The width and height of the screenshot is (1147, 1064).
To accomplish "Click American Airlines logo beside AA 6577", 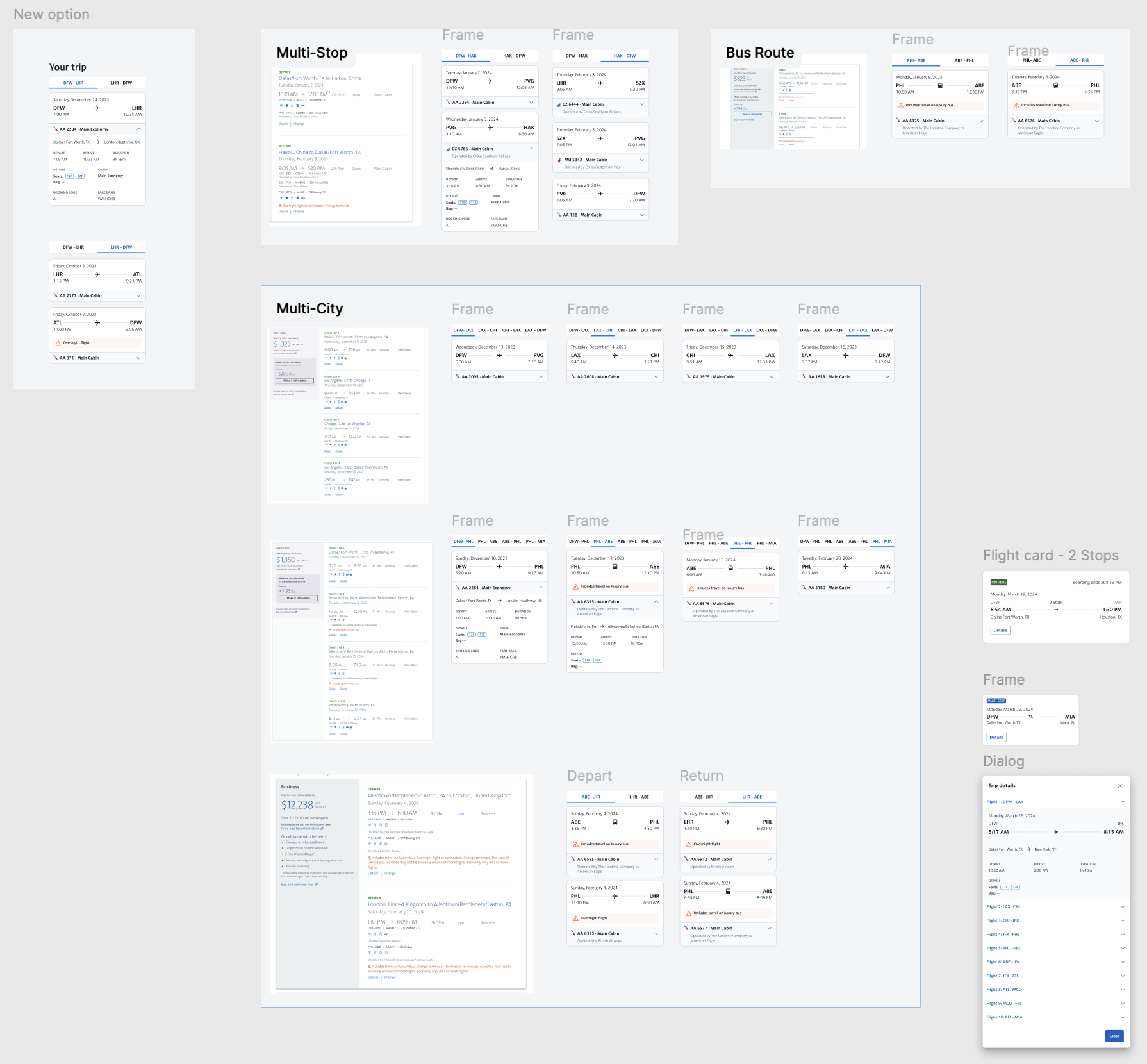I will (686, 928).
